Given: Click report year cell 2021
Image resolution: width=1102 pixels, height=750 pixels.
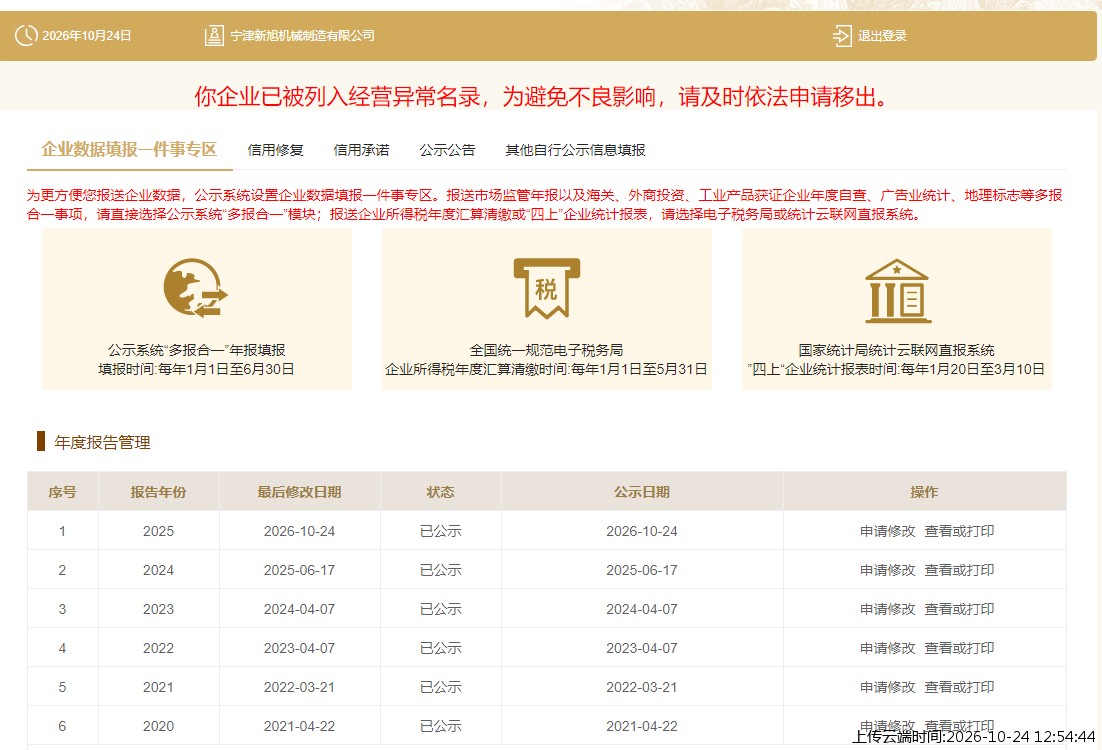Looking at the screenshot, I should tap(158, 687).
